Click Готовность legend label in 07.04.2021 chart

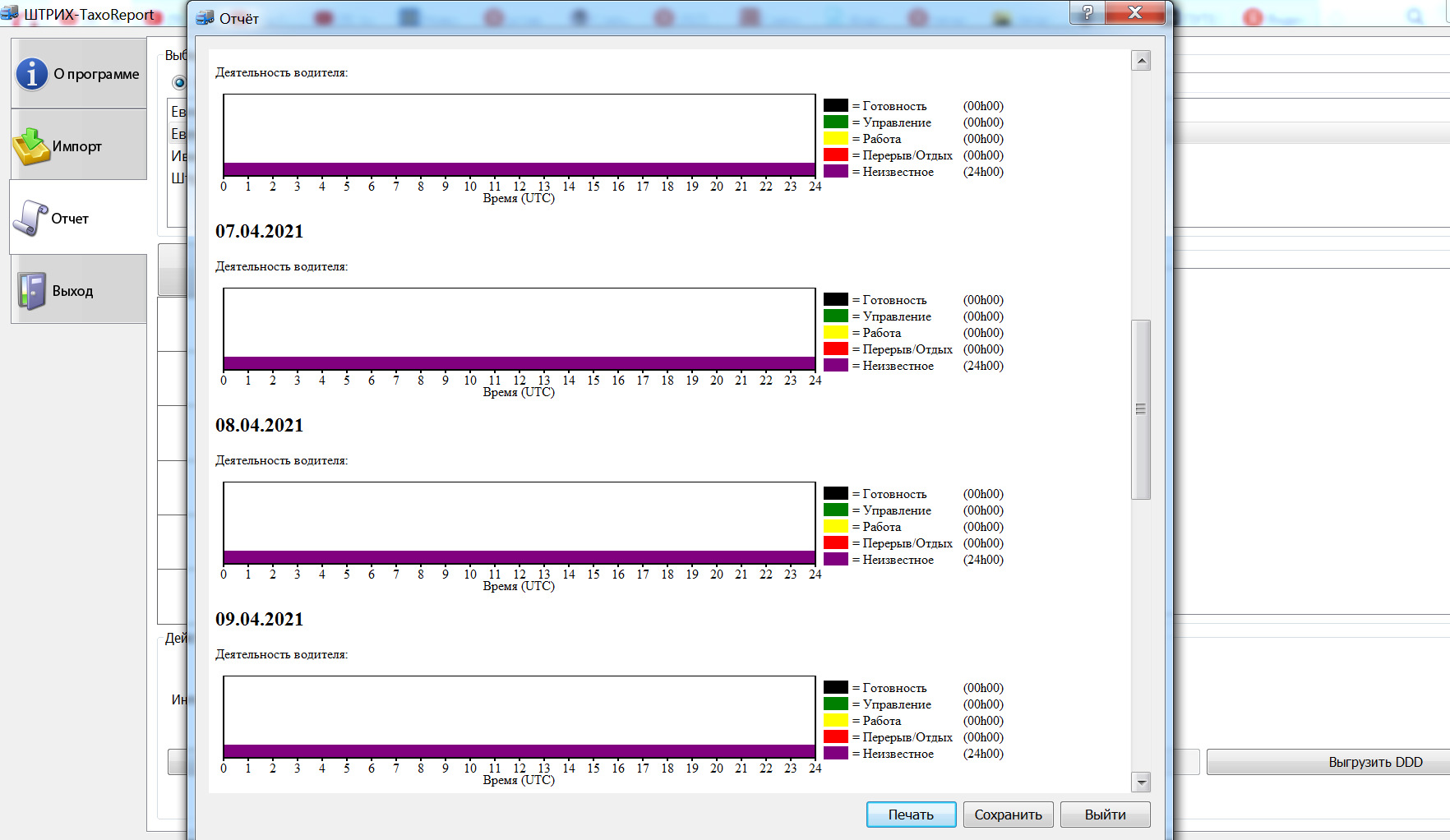pyautogui.click(x=894, y=300)
